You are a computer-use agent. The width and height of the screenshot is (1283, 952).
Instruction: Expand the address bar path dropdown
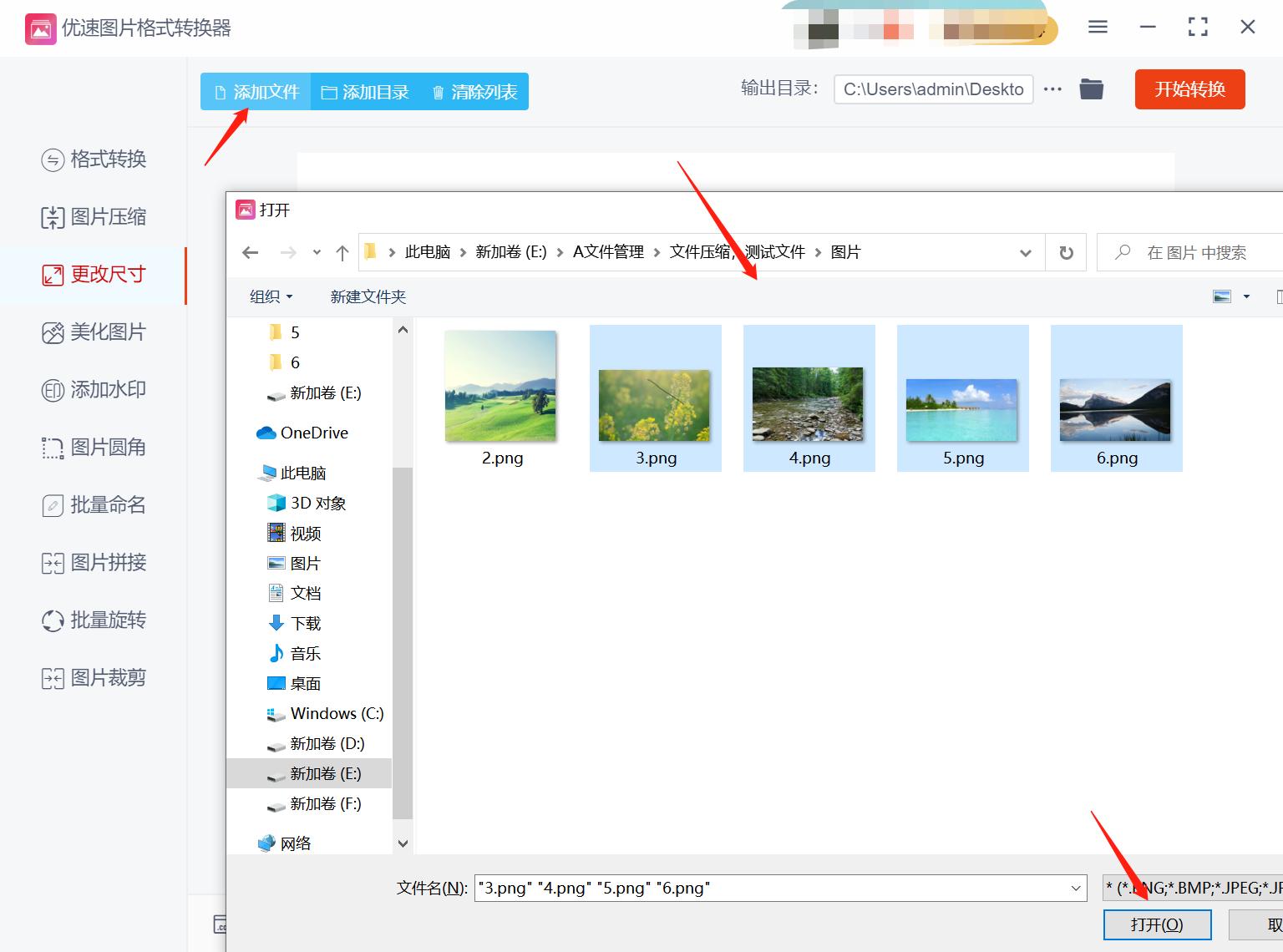pyautogui.click(x=1025, y=252)
